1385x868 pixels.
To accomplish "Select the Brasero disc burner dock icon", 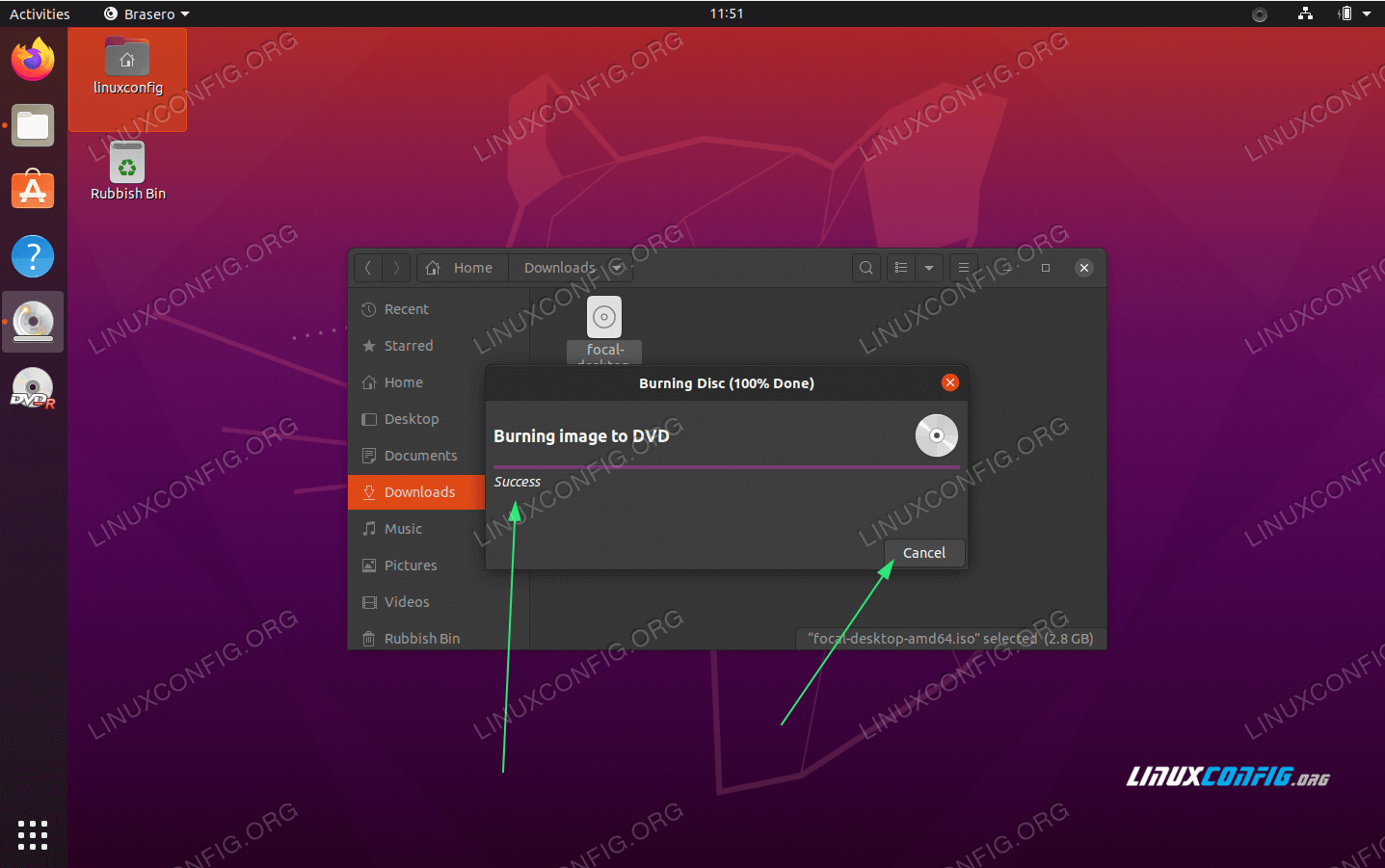I will tap(33, 323).
